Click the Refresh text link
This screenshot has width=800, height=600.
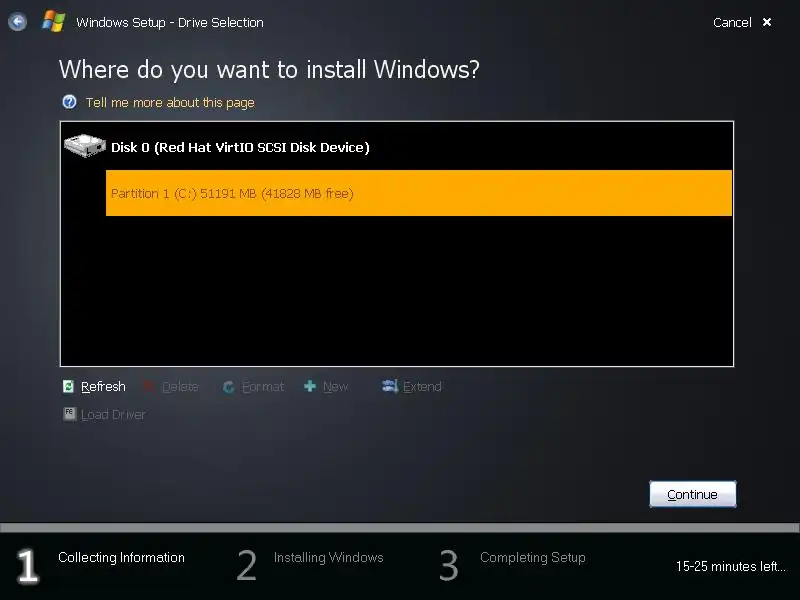point(103,387)
